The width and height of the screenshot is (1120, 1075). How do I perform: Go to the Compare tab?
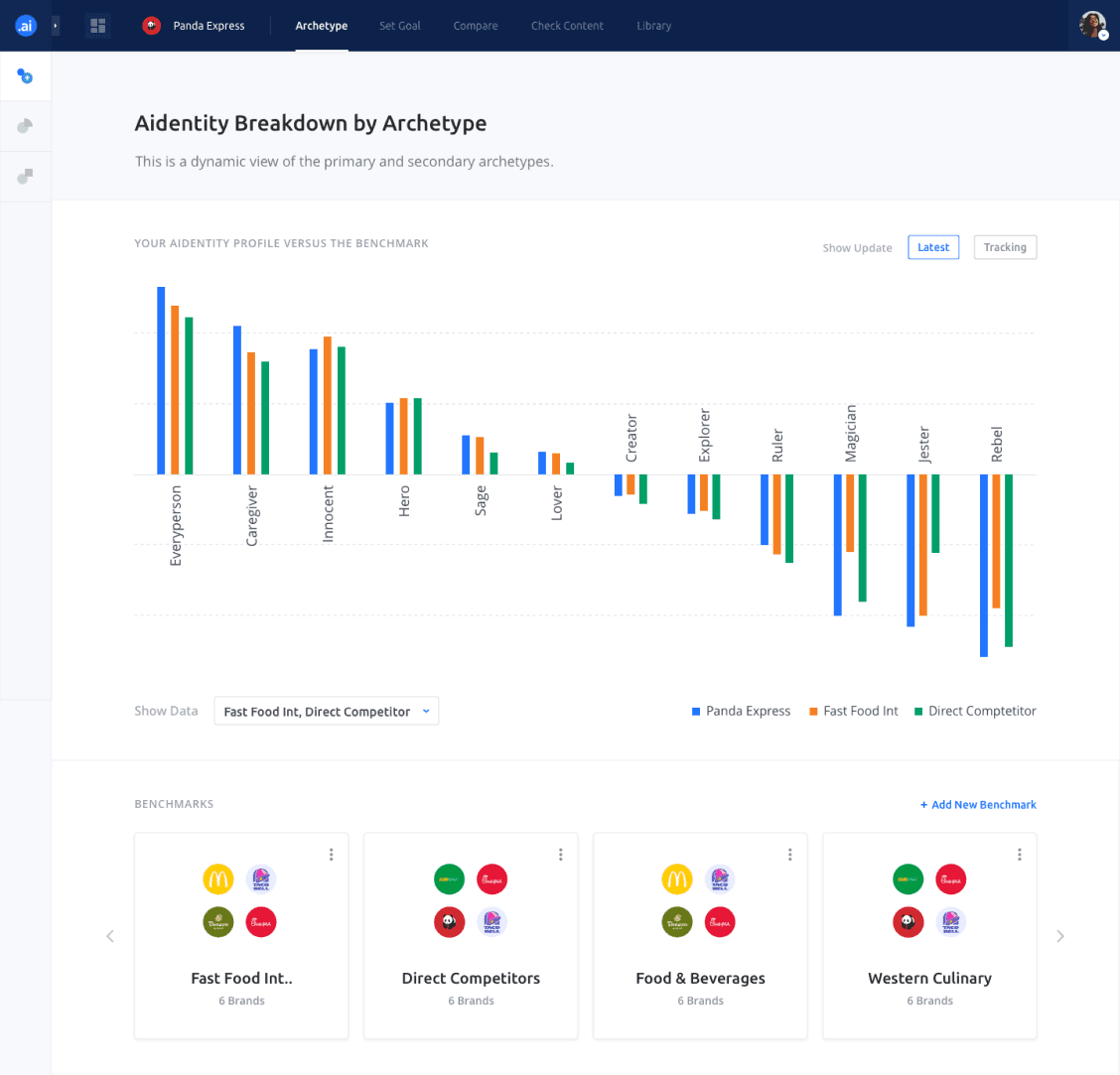tap(476, 26)
